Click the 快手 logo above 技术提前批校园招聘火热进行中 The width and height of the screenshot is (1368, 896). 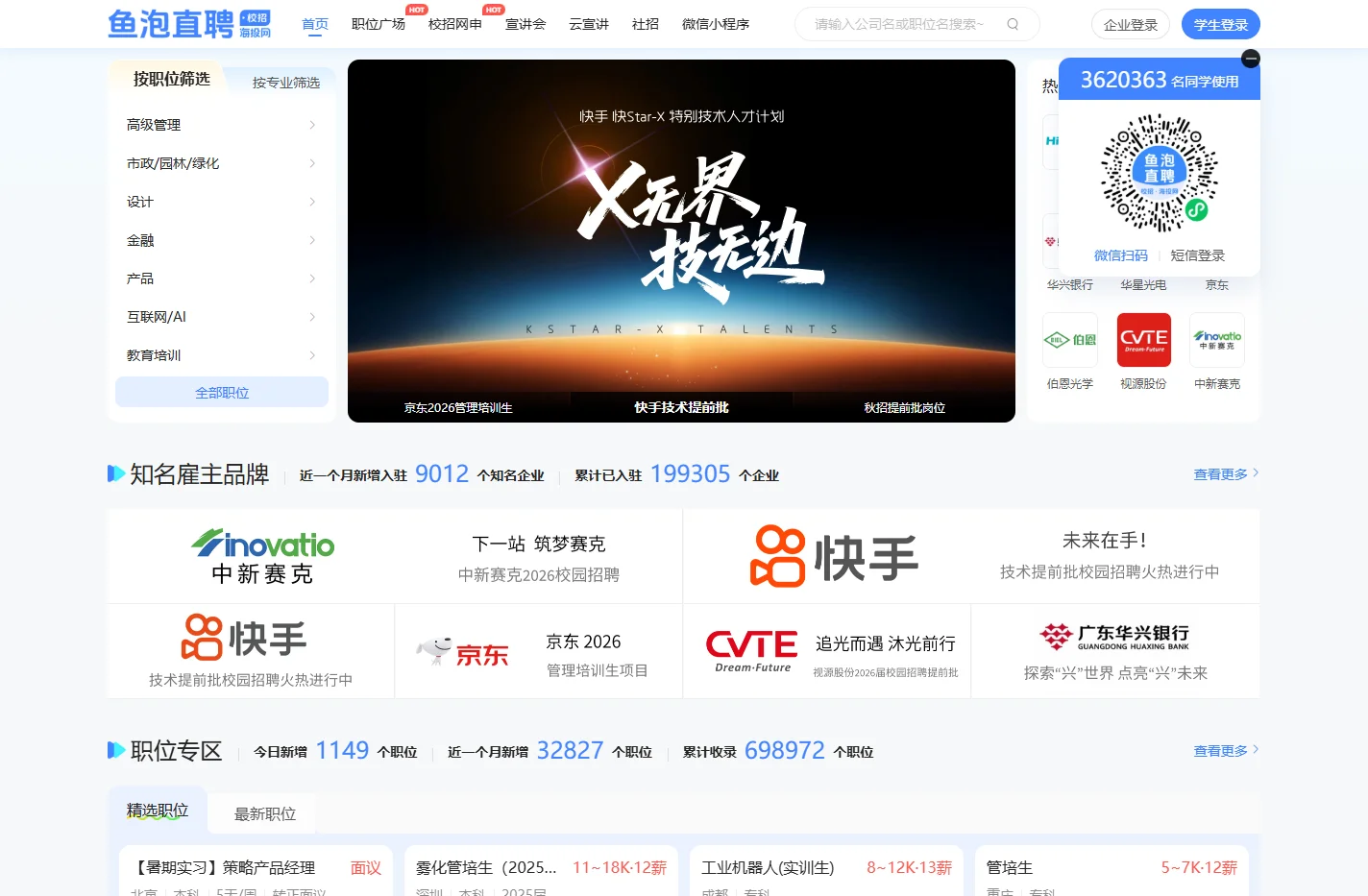pyautogui.click(x=244, y=638)
